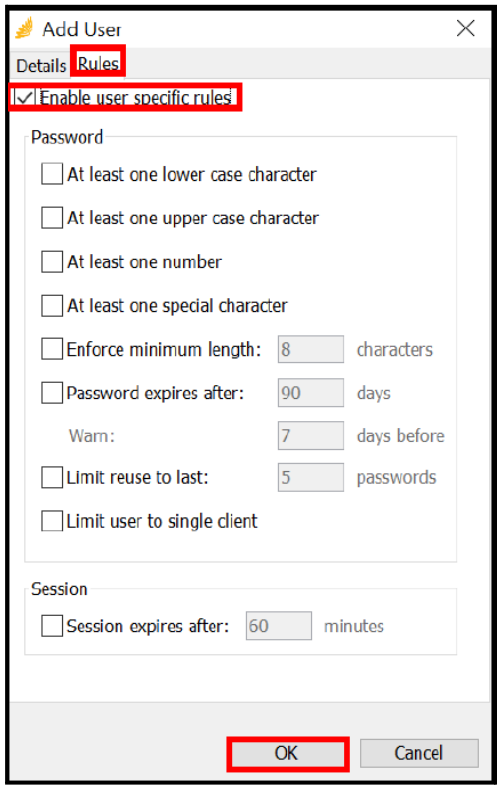The height and width of the screenshot is (789, 502).
Task: Switch to the Details tab
Action: 41,65
